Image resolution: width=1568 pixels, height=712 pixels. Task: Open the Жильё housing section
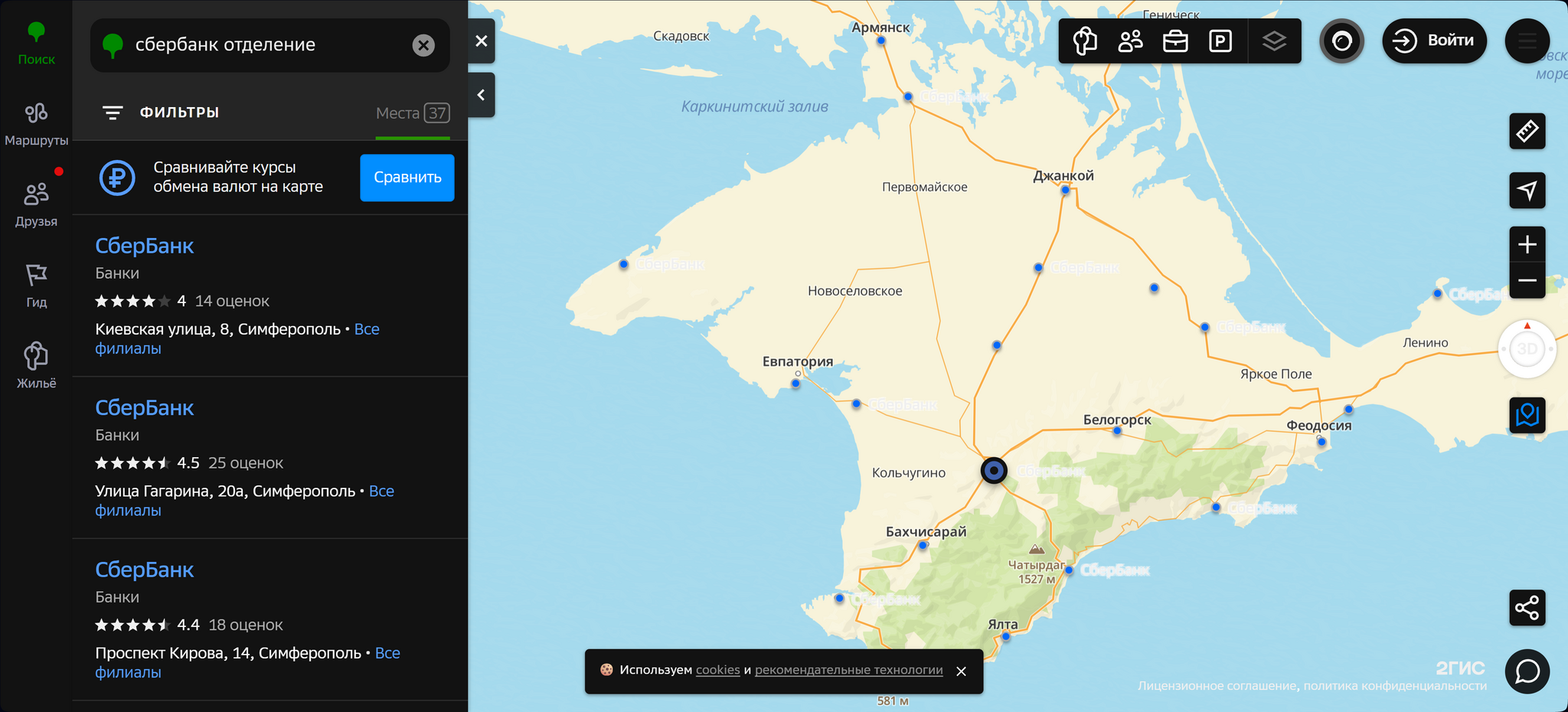(36, 366)
